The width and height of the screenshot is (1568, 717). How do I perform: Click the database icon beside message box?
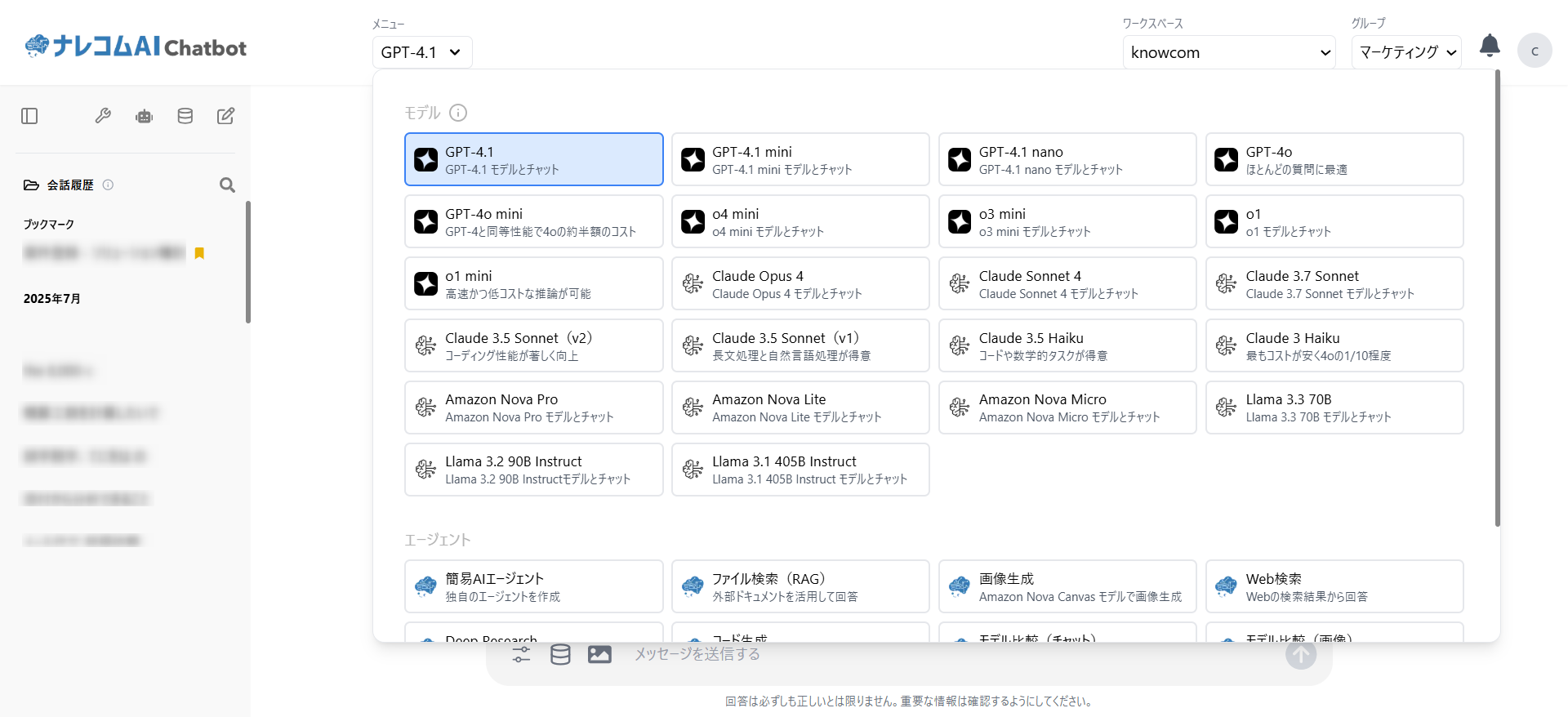coord(560,654)
